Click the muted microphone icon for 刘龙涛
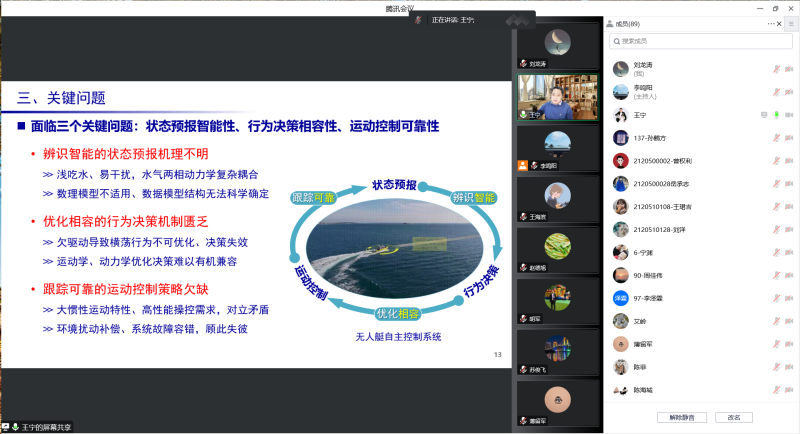800x434 pixels. (x=776, y=69)
